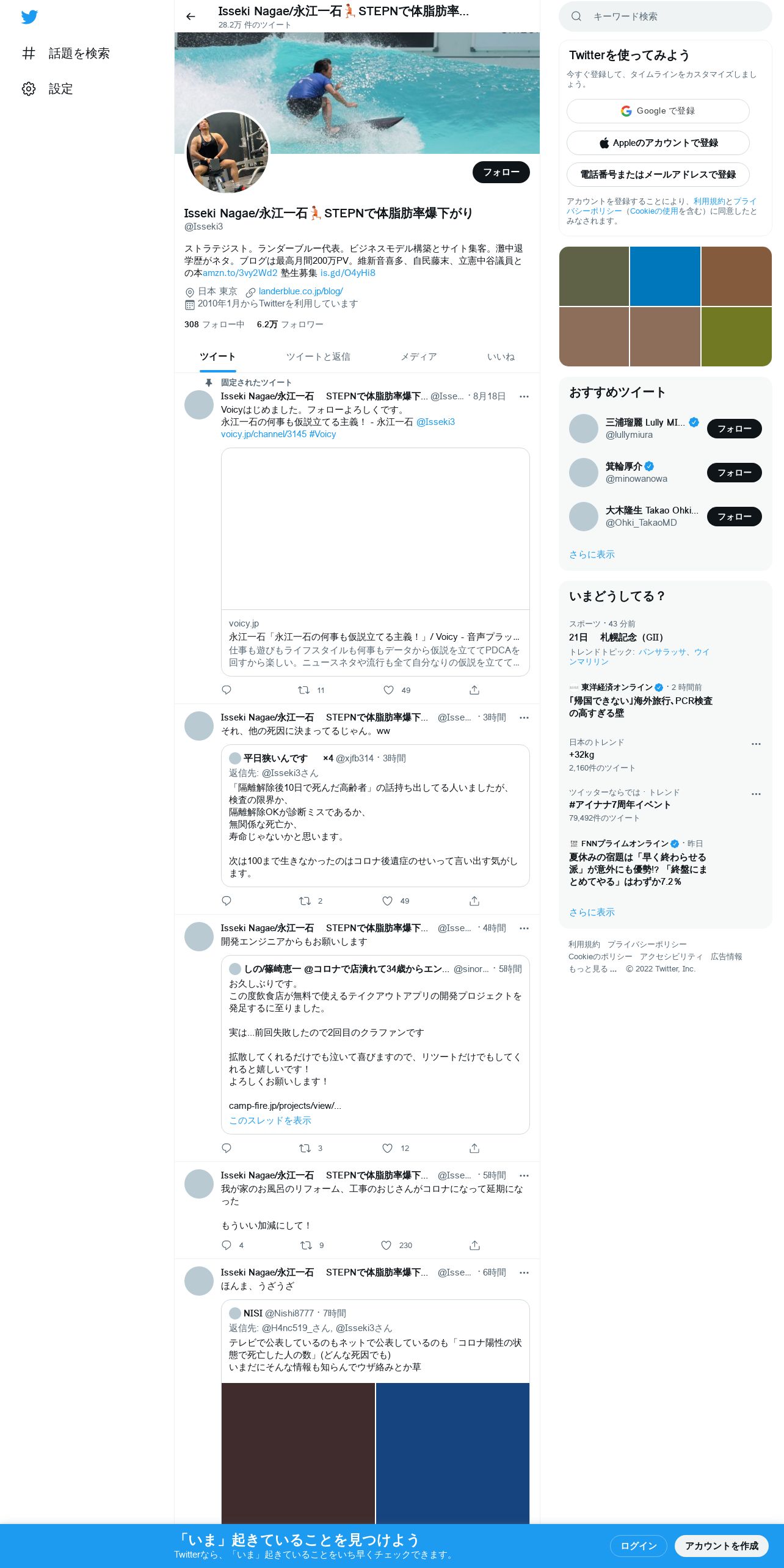Click 電話番号またはメールアドレスで登録 button
Screen dimensions: 784x1568
pos(658,175)
